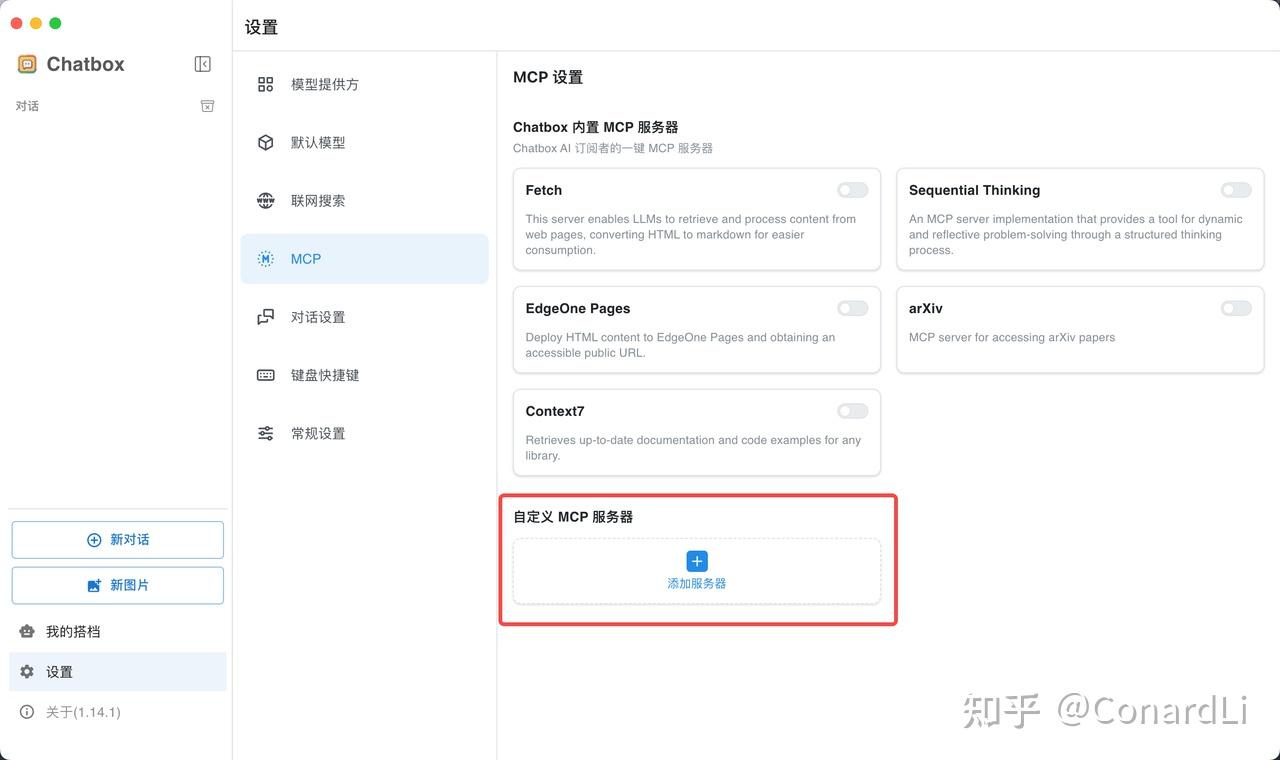This screenshot has height=760, width=1280.
Task: Collapse the sidebar with the panel icon
Action: pos(202,64)
